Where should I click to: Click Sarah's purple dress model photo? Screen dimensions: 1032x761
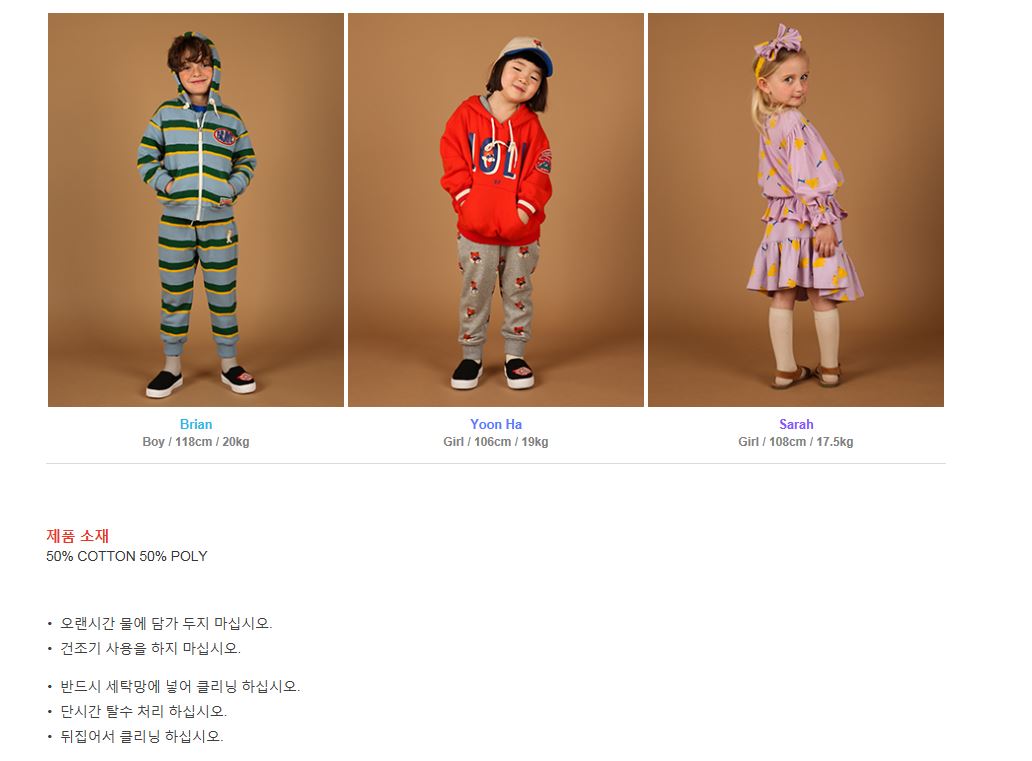(x=796, y=210)
